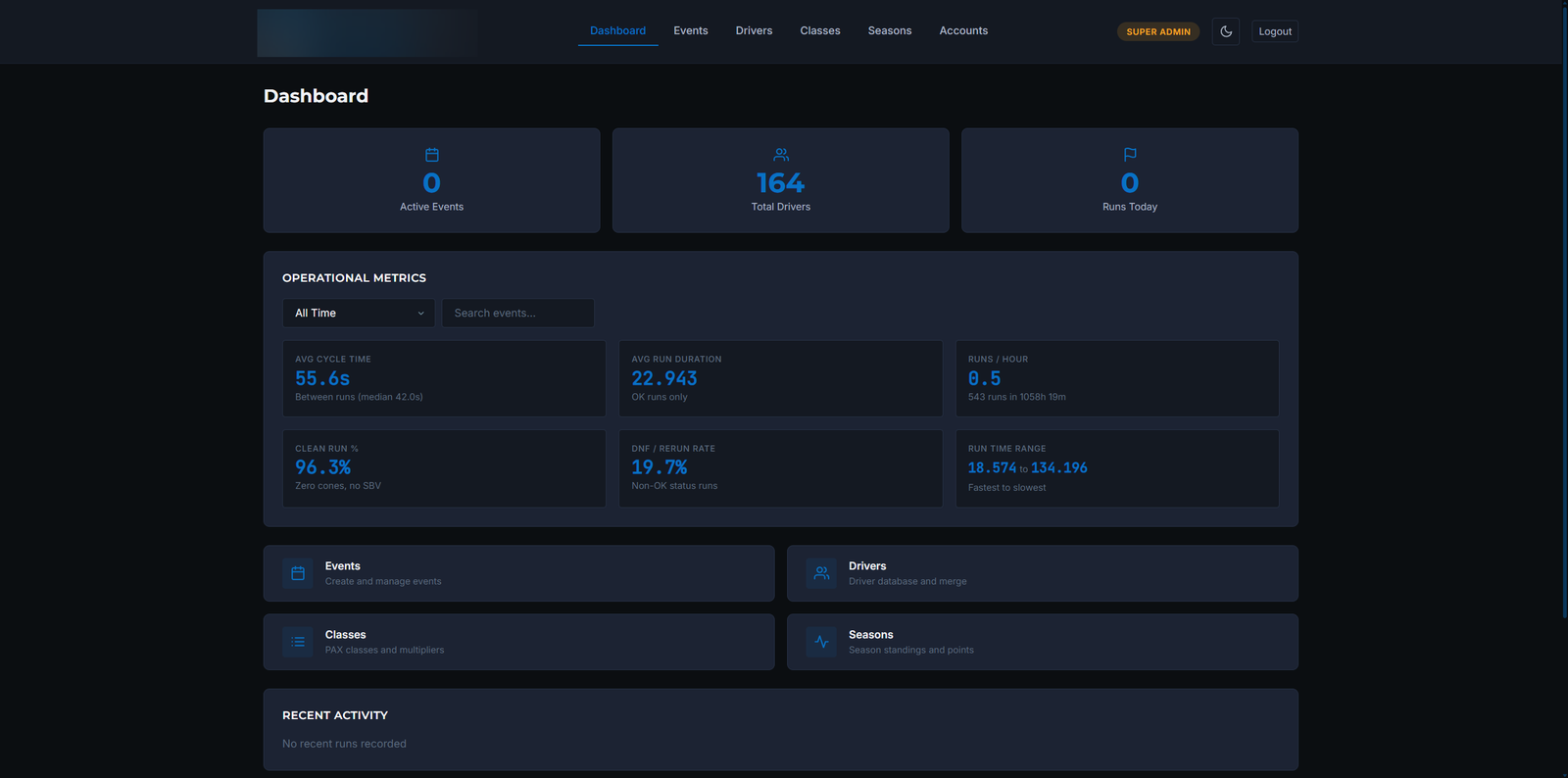Click the Active Events count 0
Screen dimensions: 1568x778
coord(431,183)
